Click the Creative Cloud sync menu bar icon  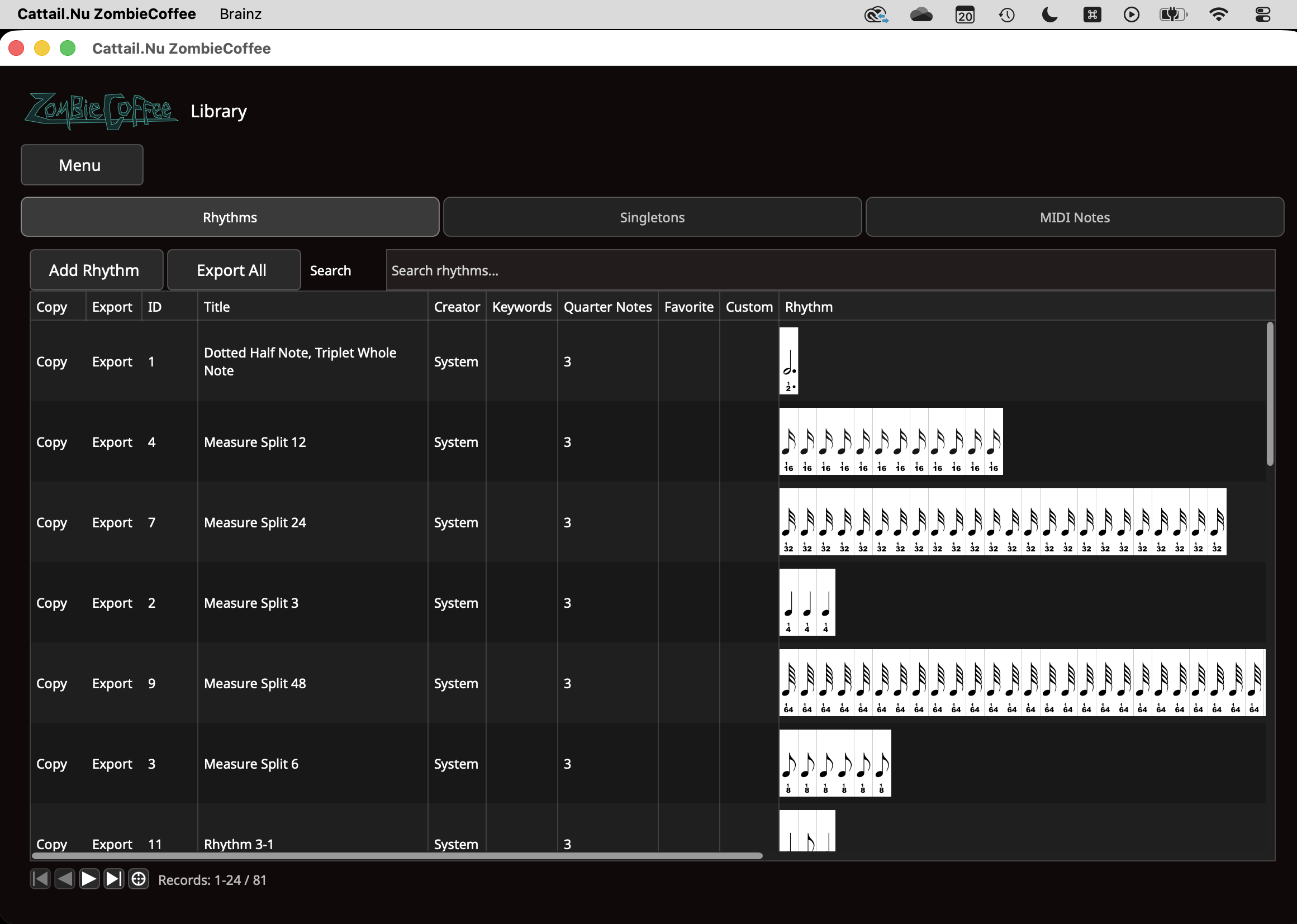click(x=876, y=14)
